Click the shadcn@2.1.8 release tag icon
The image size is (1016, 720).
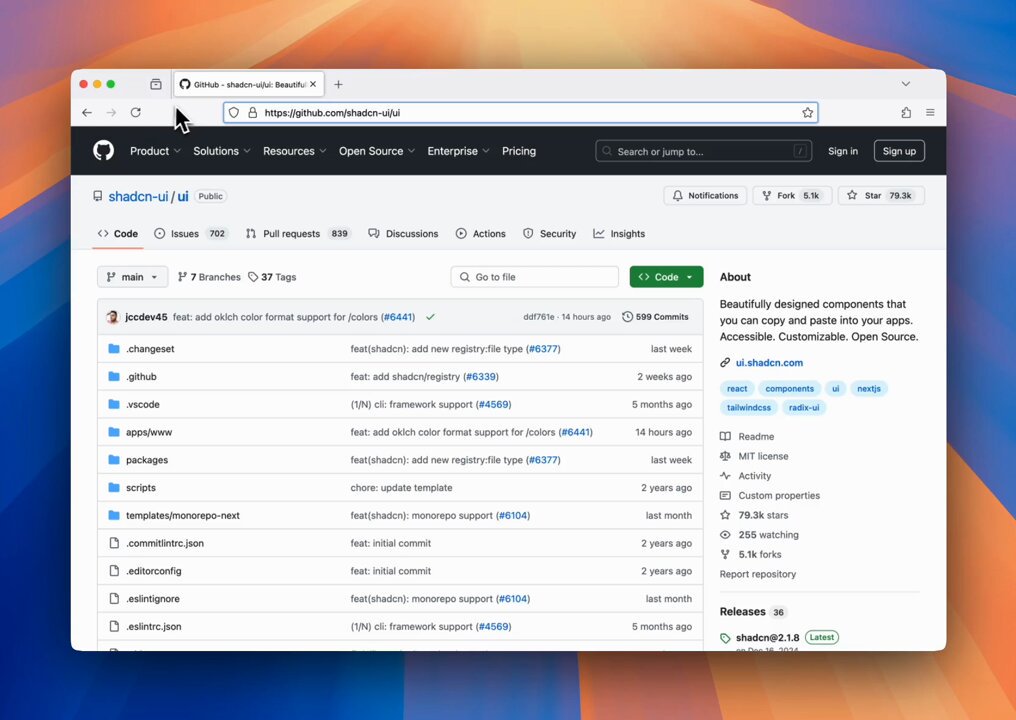click(x=725, y=638)
